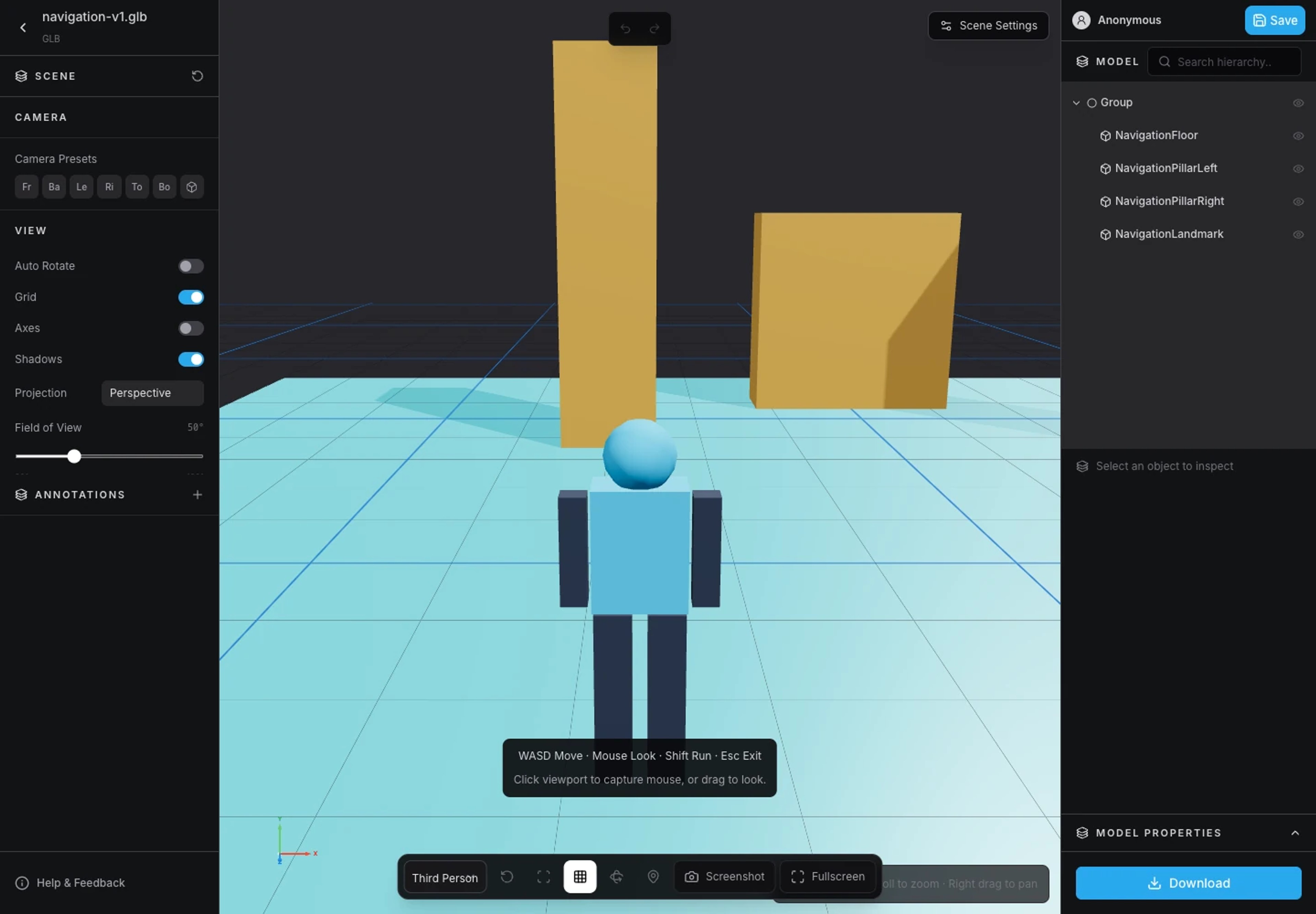Click the orbit rotate icon in the toolbar
The width and height of the screenshot is (1316, 914).
click(616, 876)
